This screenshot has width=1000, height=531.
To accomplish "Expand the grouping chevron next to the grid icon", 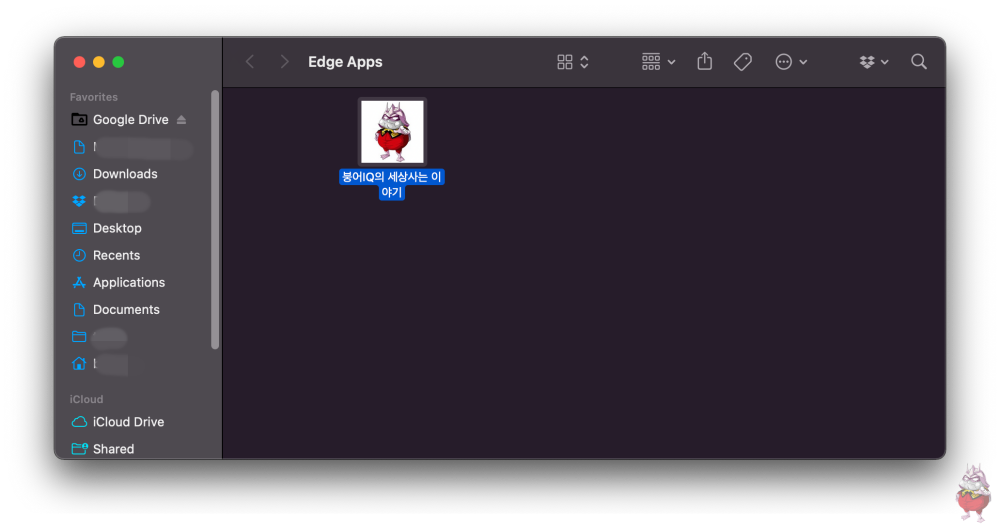I will pos(672,62).
